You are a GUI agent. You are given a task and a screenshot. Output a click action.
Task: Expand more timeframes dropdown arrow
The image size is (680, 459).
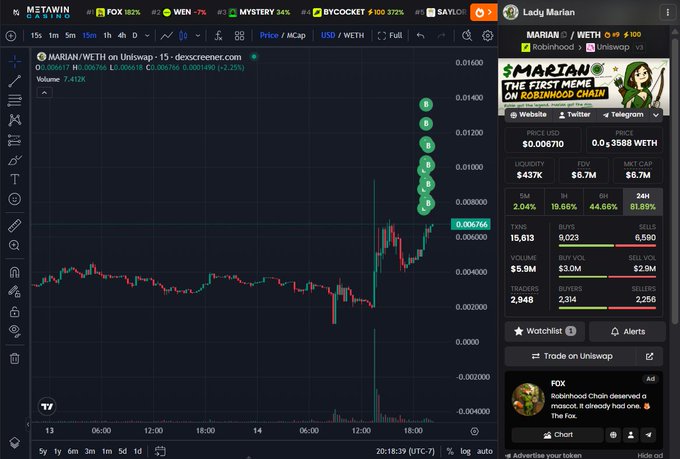pyautogui.click(x=147, y=36)
